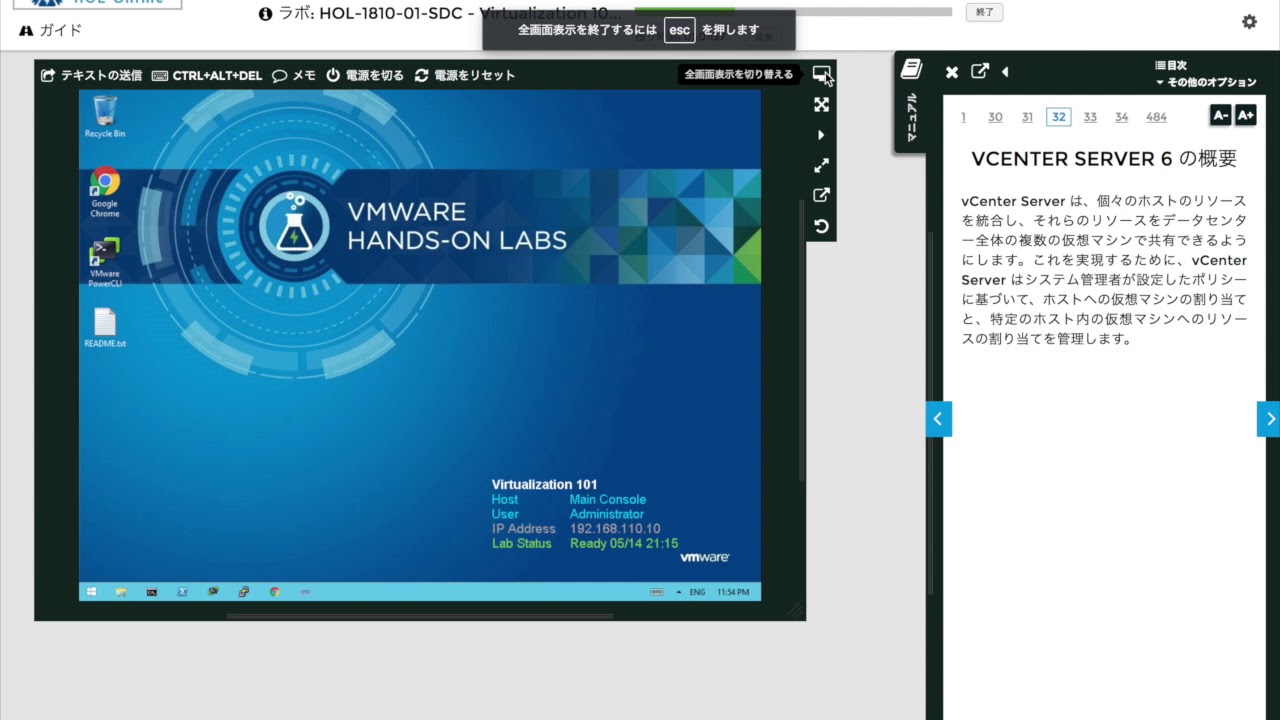Pop out the manual into a new window
This screenshot has width=1280, height=720.
click(x=980, y=72)
